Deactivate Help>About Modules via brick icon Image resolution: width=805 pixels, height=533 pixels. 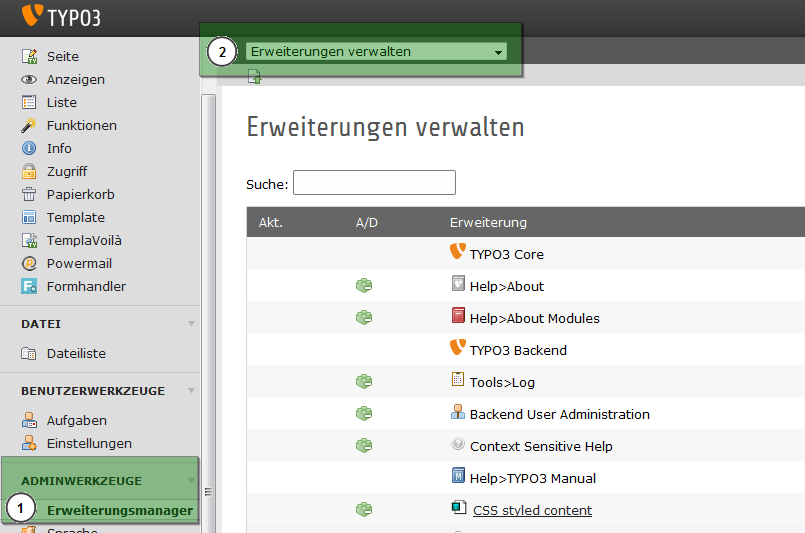tap(364, 317)
